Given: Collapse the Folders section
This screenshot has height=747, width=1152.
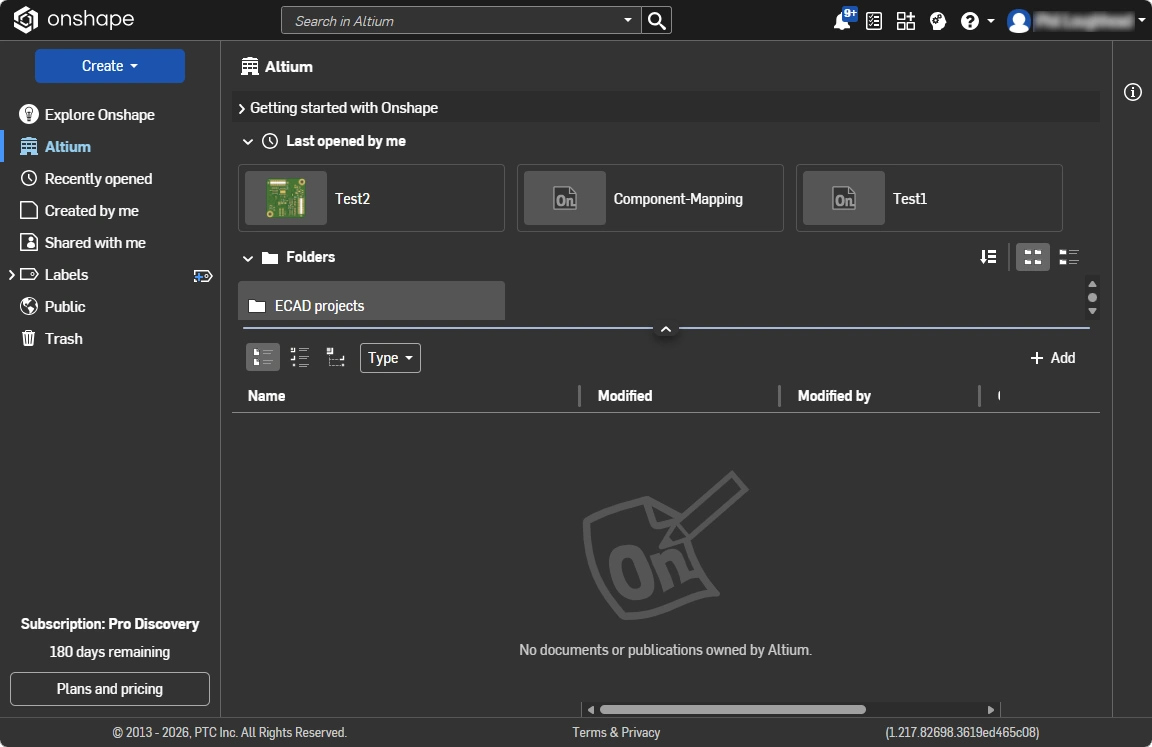Looking at the screenshot, I should (248, 259).
